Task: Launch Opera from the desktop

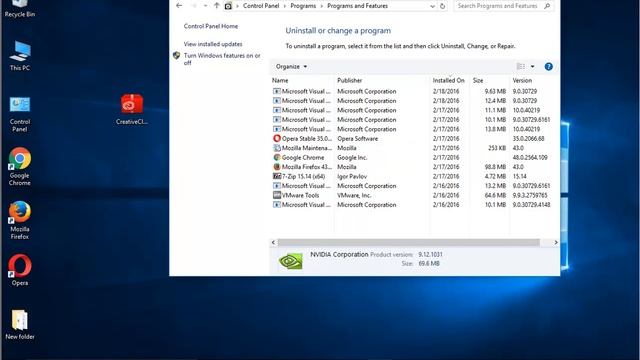Action: tap(20, 270)
